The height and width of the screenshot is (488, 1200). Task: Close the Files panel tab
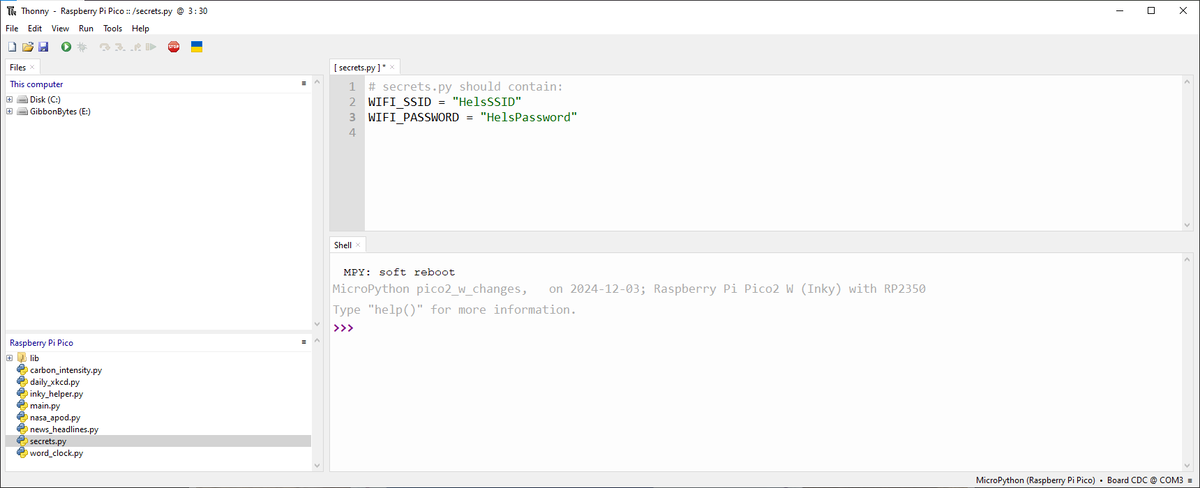(x=32, y=67)
